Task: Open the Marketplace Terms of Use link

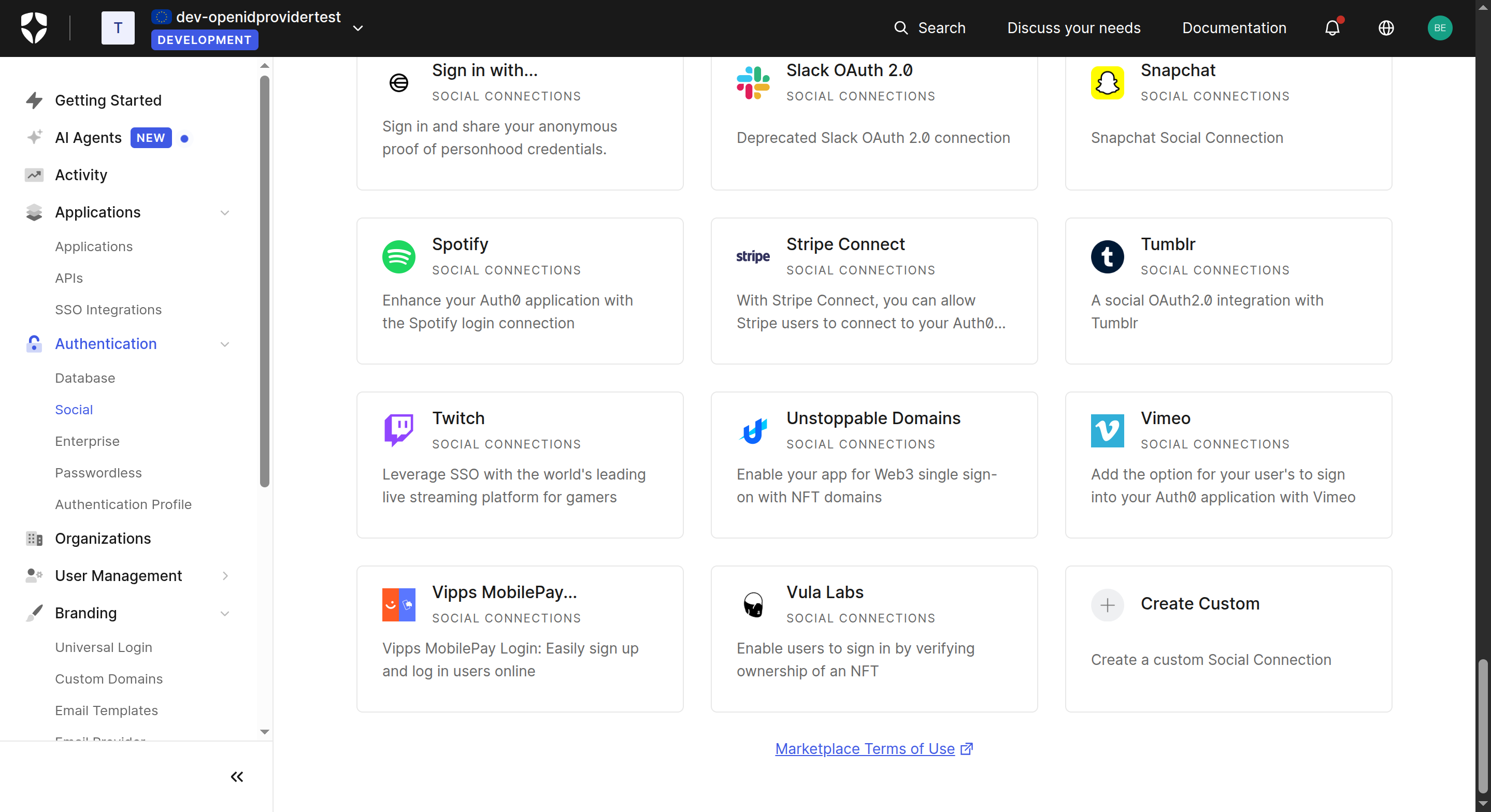Action: pos(864,748)
